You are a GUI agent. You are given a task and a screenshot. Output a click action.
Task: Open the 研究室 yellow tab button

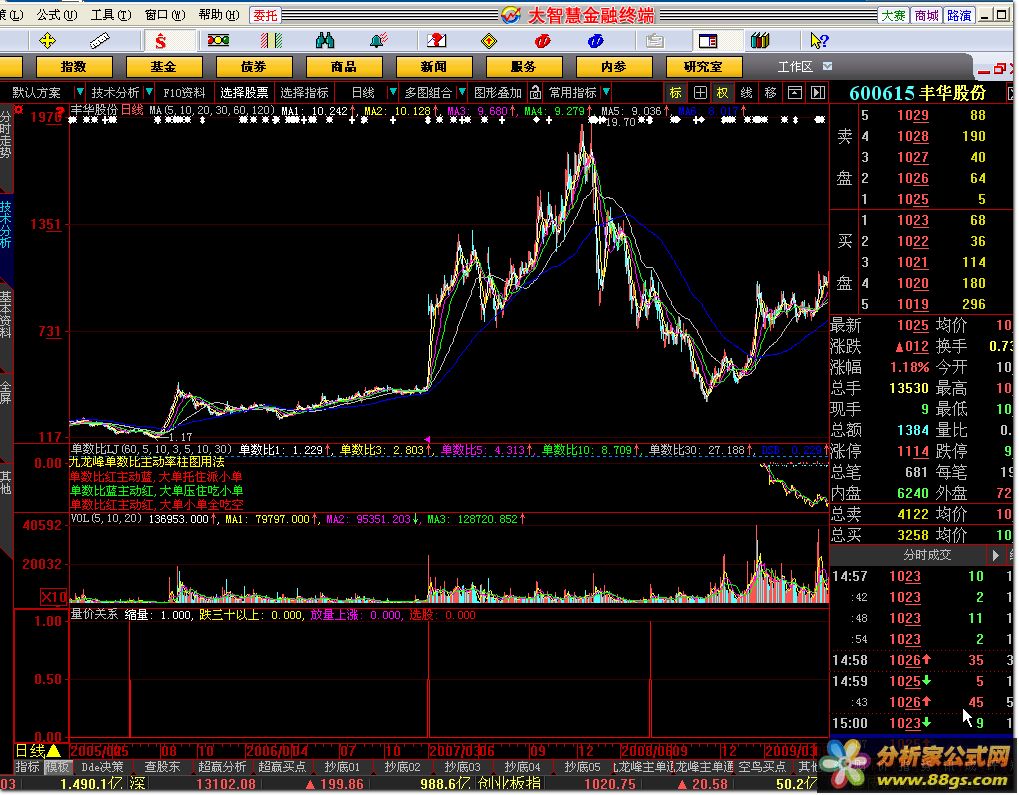point(703,66)
